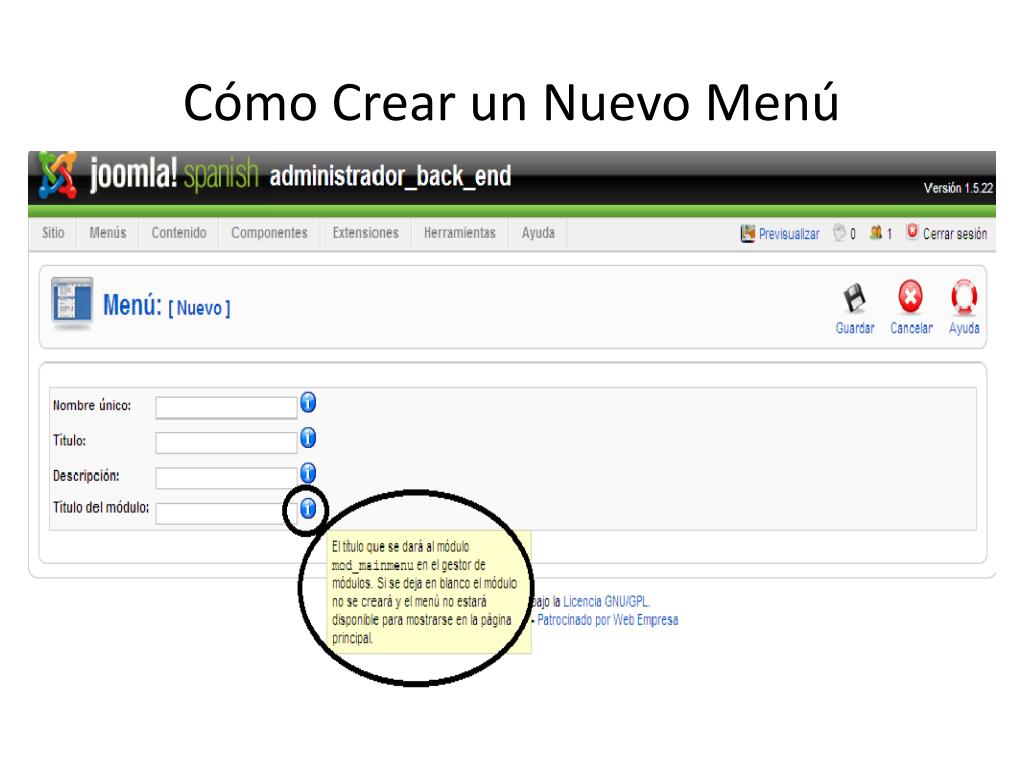The height and width of the screenshot is (768, 1024).
Task: Click the Nombre único: label
Action: click(92, 405)
